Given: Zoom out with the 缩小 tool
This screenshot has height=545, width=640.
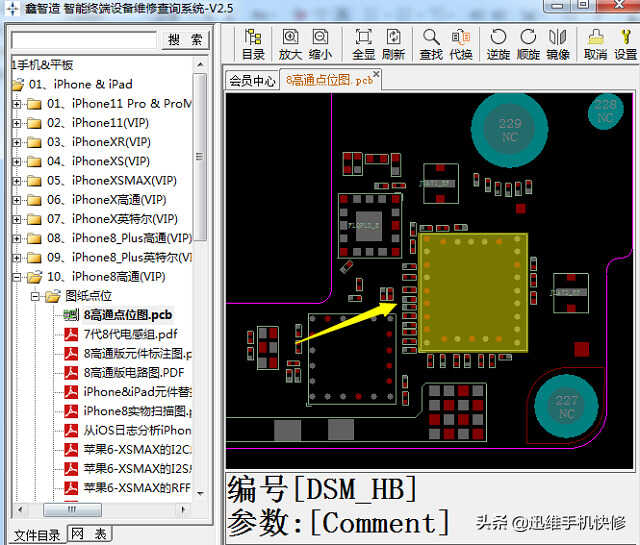Looking at the screenshot, I should [x=321, y=44].
